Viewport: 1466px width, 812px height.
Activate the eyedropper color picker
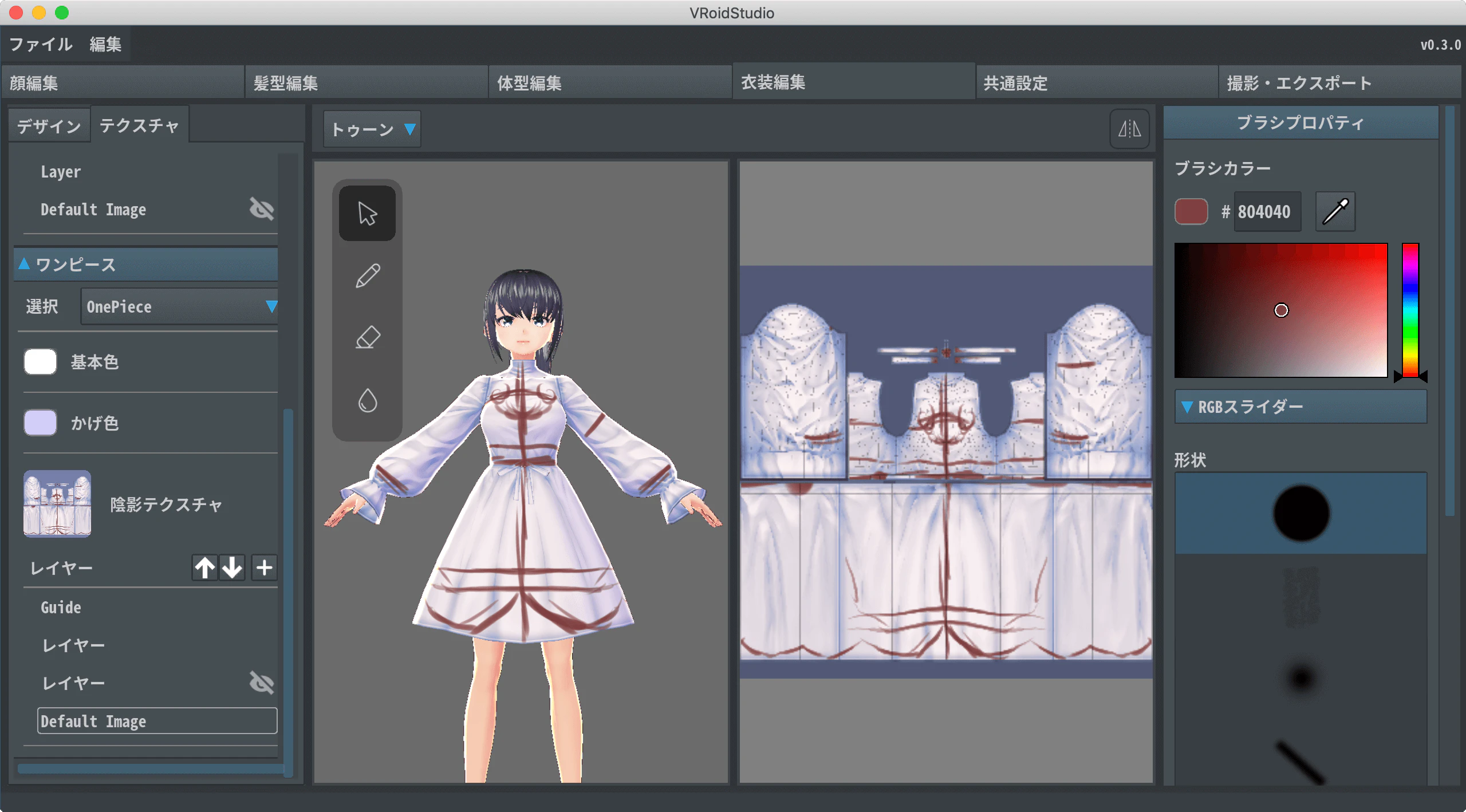coord(1335,211)
